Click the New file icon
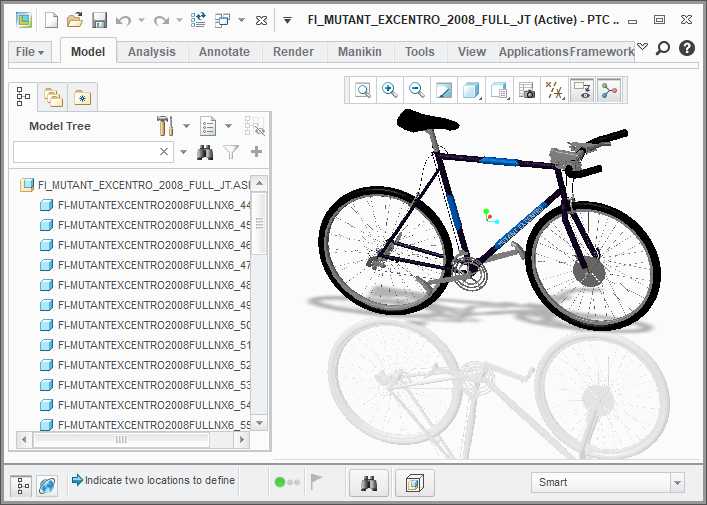 click(x=51, y=20)
